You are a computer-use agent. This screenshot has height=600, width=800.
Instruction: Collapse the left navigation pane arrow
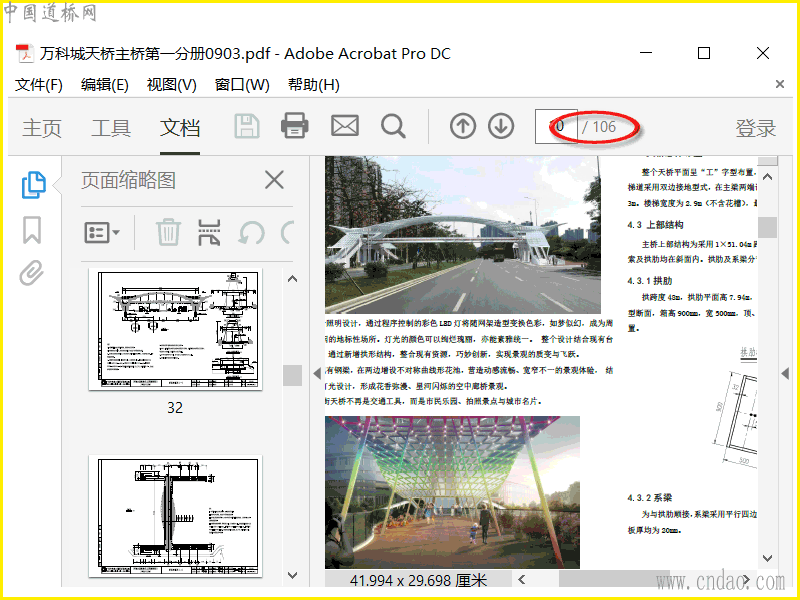317,373
